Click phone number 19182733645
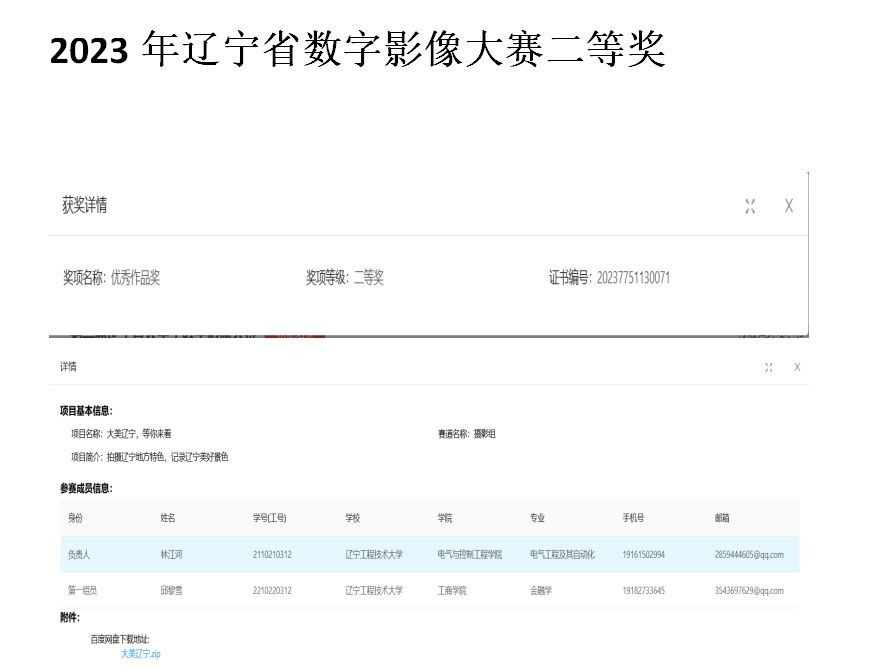Viewport: 884px width, 671px height. pos(643,590)
